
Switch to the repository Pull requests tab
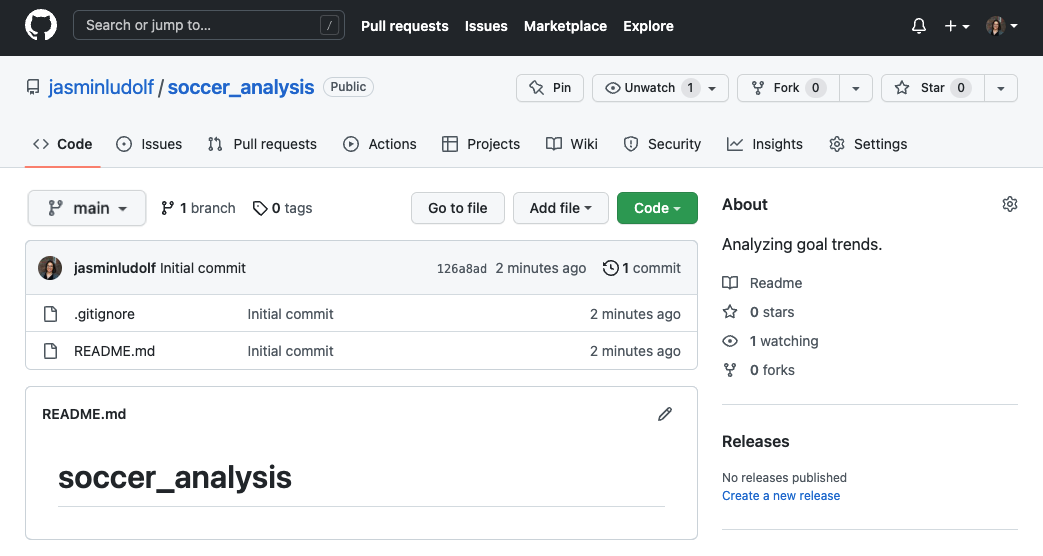262,144
